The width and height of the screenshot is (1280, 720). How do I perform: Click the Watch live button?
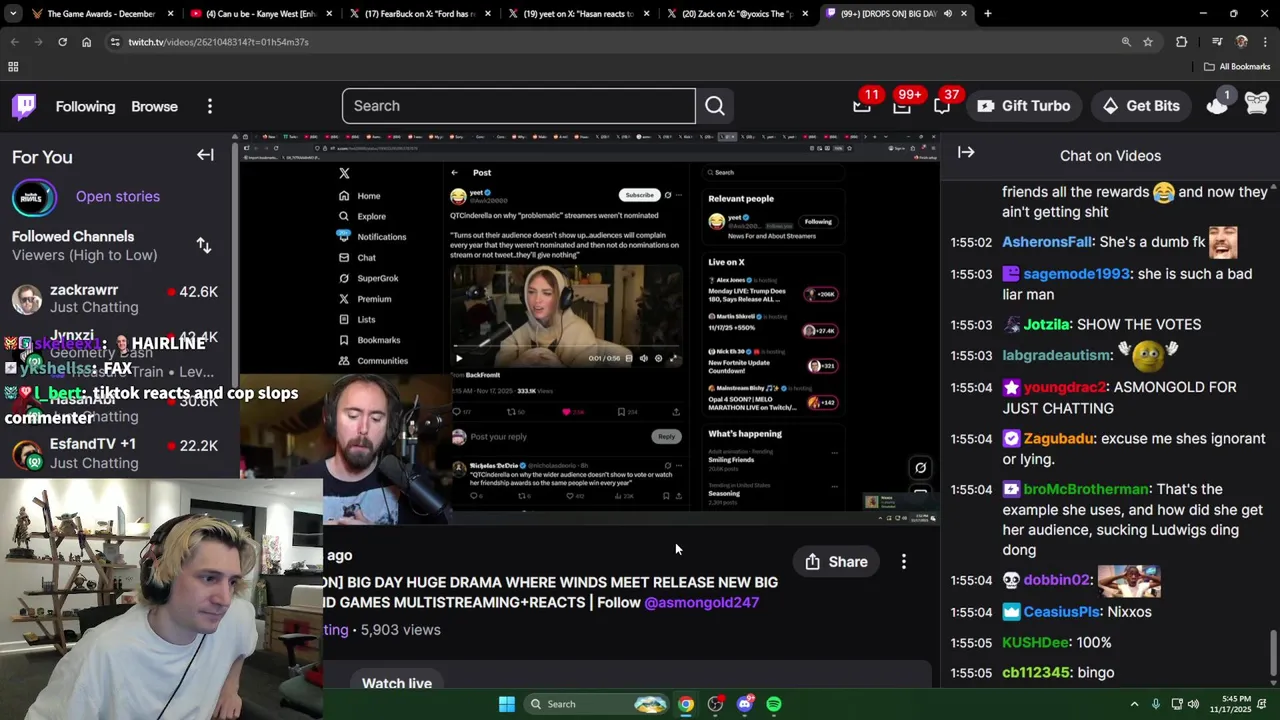(397, 683)
